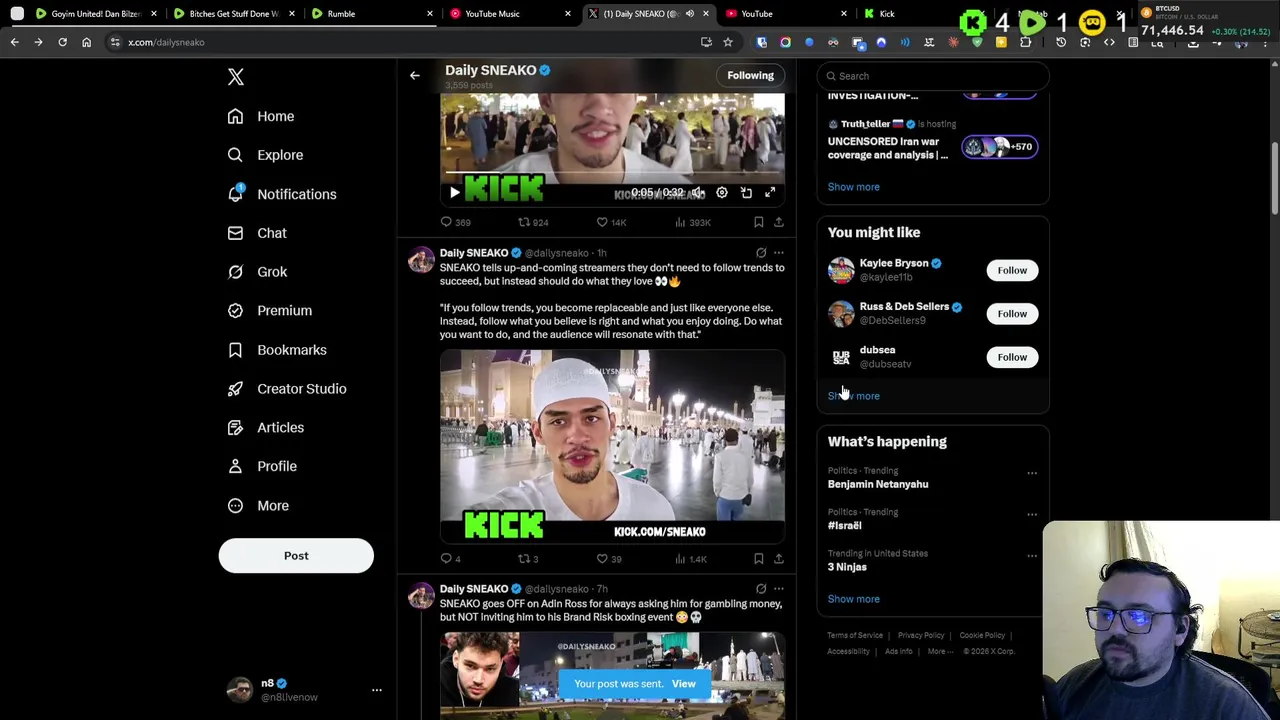The image size is (1280, 720).
Task: Show more under live Spaces list
Action: pyautogui.click(x=853, y=187)
